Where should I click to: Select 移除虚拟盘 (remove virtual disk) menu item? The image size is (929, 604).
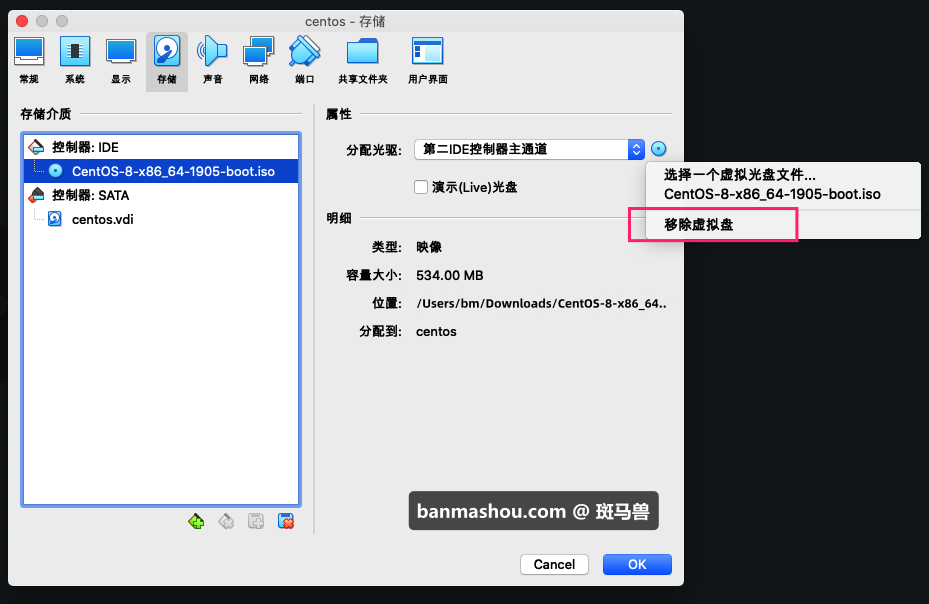point(699,225)
